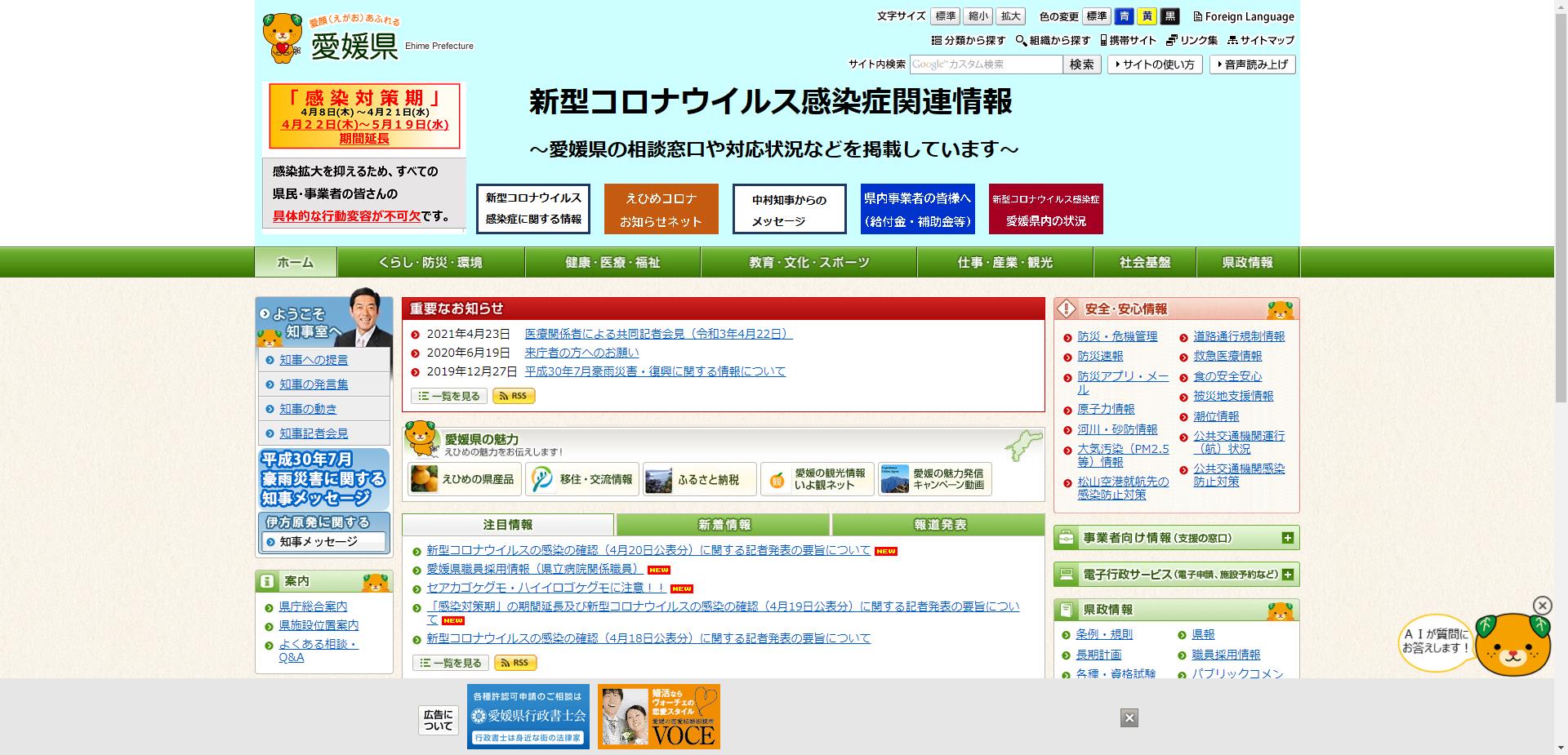Close the bottom advertisement banner
This screenshot has height=755, width=1568.
[1129, 717]
